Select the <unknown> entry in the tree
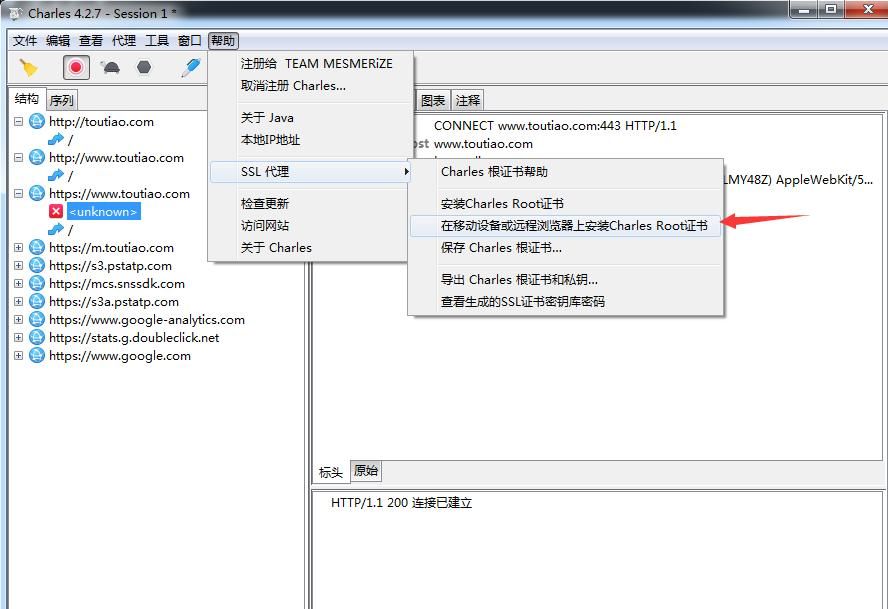This screenshot has width=888, height=609. [x=100, y=211]
